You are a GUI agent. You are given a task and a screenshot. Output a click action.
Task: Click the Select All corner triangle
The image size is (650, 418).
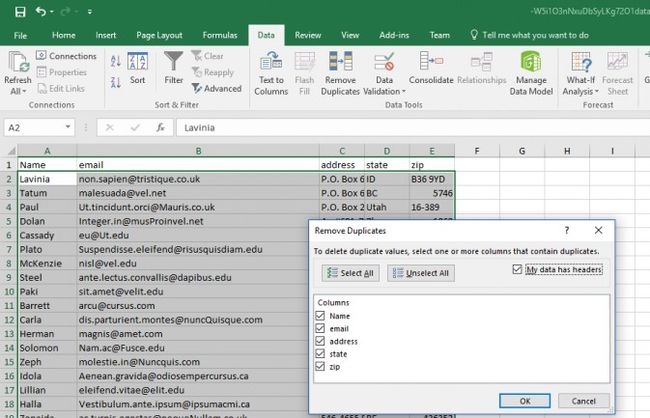[x=10, y=151]
